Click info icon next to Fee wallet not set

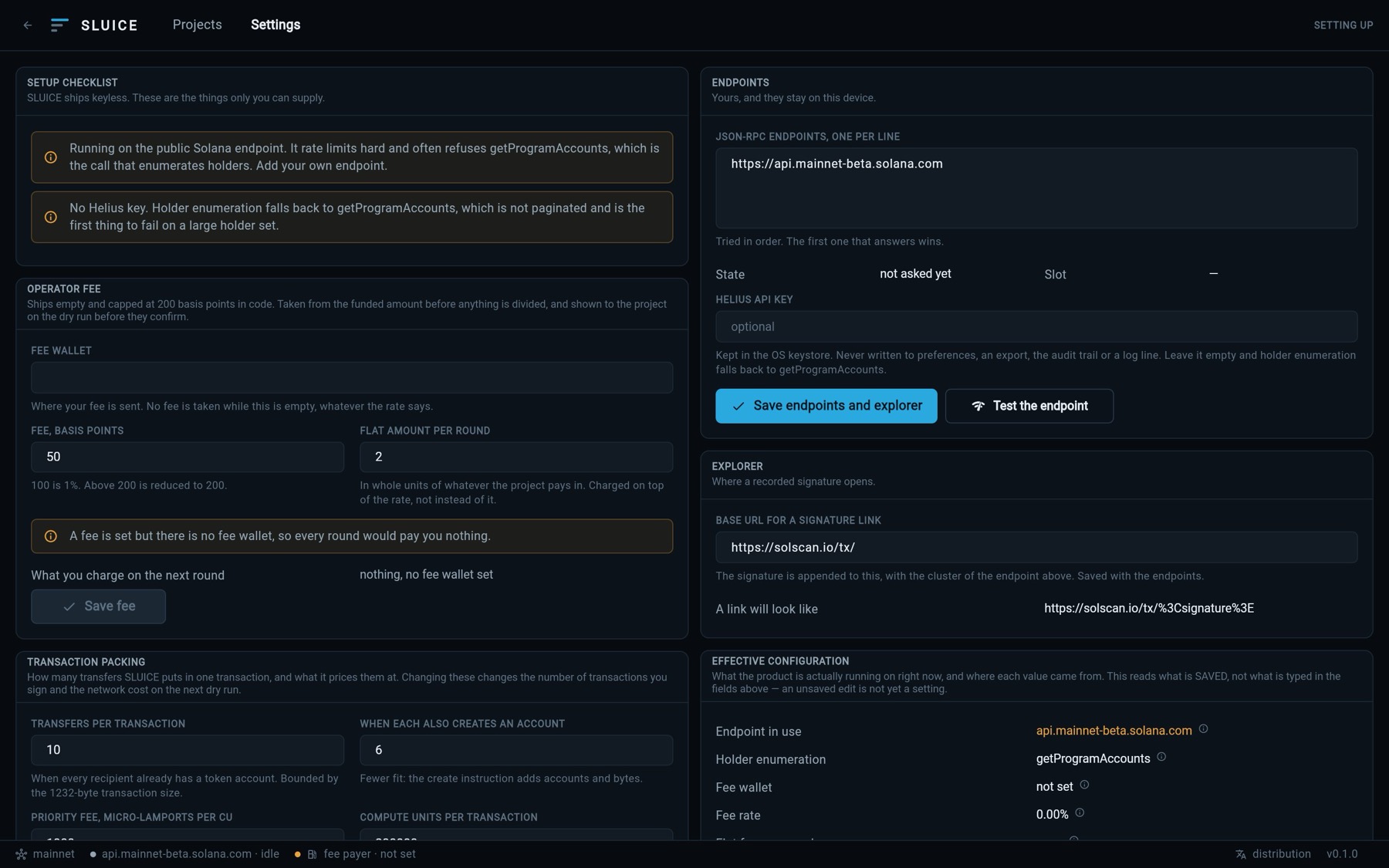(x=1084, y=785)
